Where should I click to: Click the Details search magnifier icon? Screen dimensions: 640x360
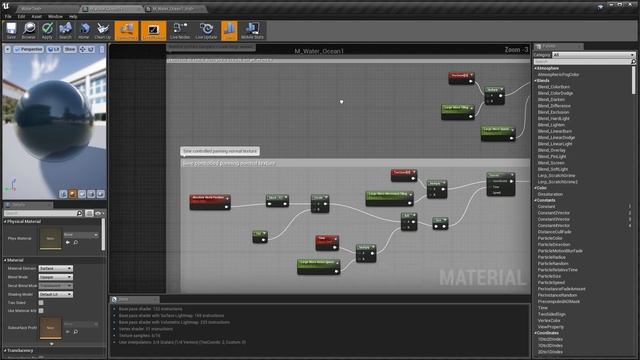coord(80,213)
